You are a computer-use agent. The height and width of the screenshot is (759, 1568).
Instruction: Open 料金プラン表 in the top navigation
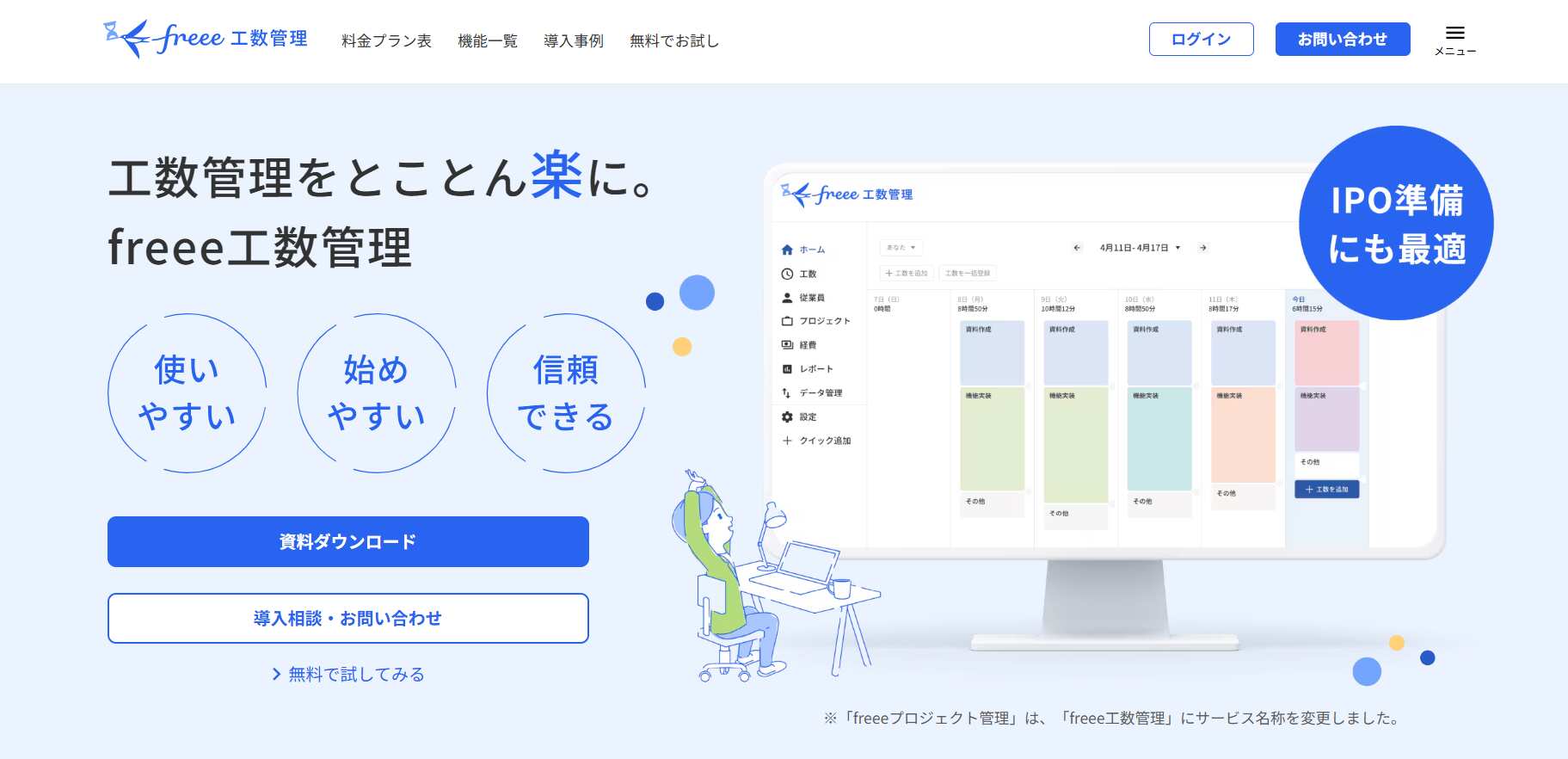click(x=386, y=40)
